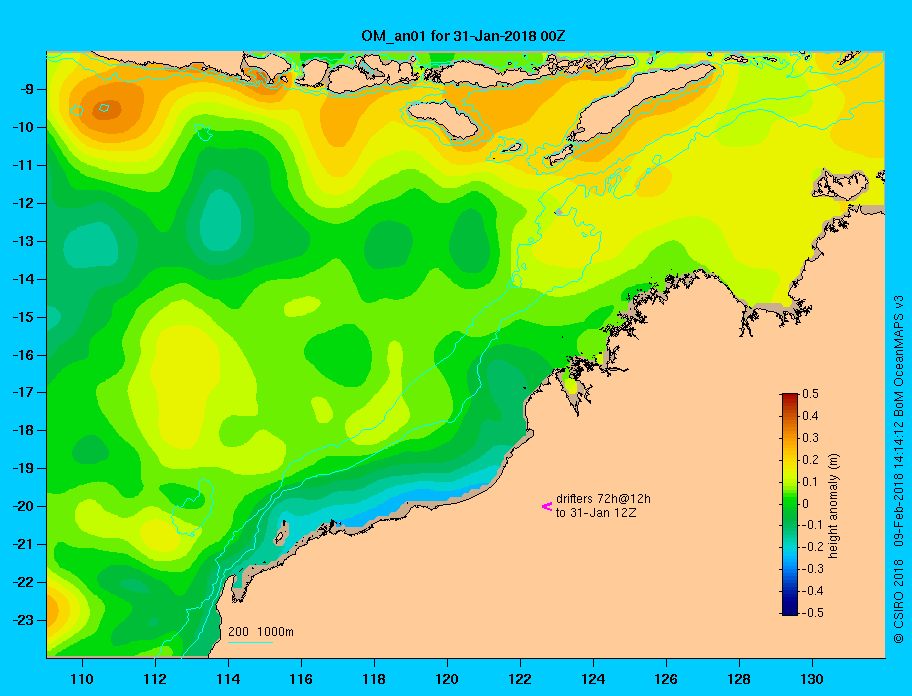Select the 'drifters 72h@12h' legend text
The width and height of the screenshot is (912, 696).
603,499
